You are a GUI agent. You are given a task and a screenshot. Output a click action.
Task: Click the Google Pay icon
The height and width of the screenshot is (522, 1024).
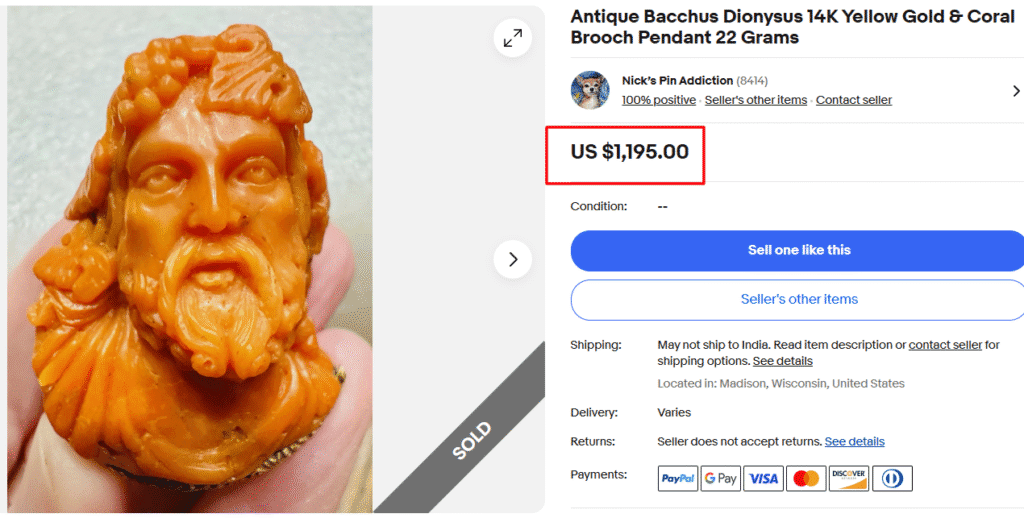720,478
